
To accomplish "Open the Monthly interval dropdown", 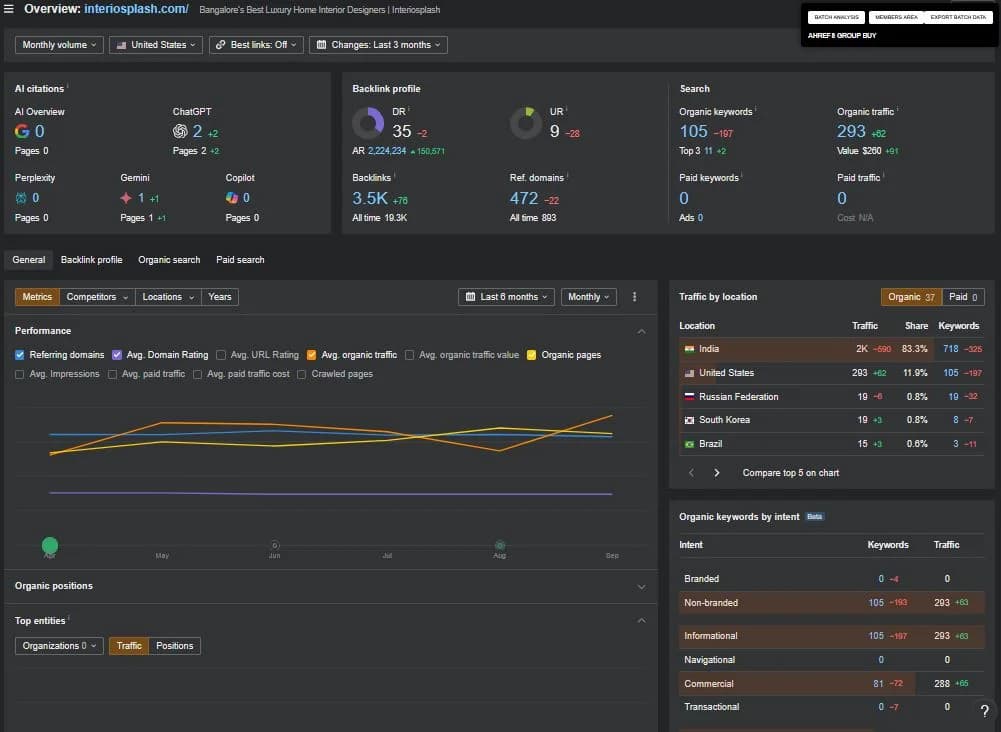I will coord(589,297).
